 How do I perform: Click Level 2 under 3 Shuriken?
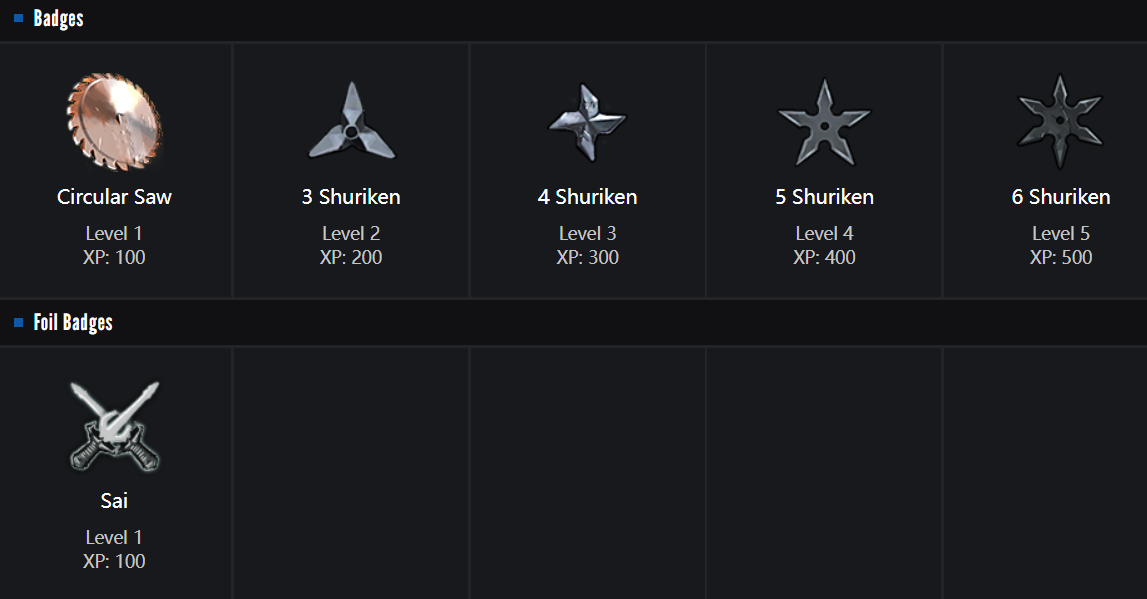(x=351, y=234)
